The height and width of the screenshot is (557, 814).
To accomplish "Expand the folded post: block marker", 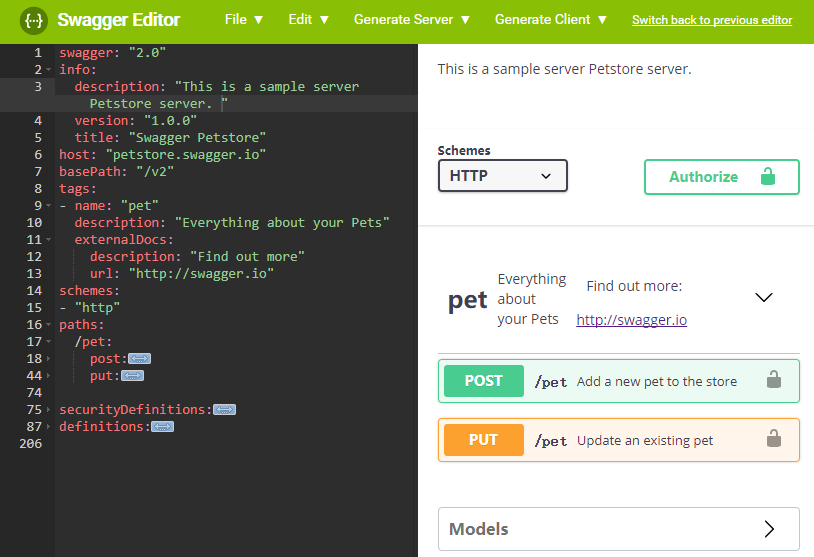I will [x=140, y=359].
